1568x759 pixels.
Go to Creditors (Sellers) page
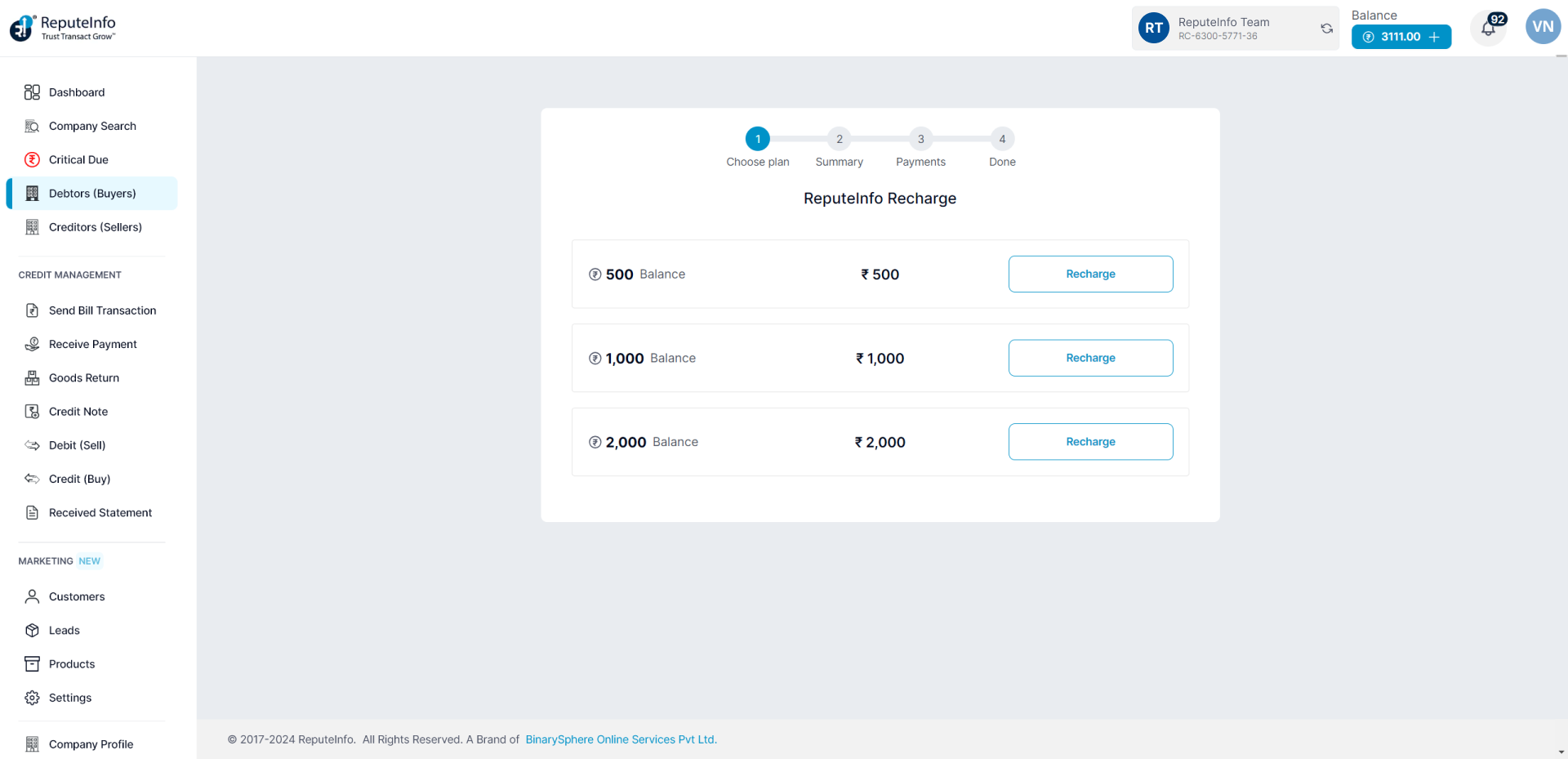[x=95, y=227]
